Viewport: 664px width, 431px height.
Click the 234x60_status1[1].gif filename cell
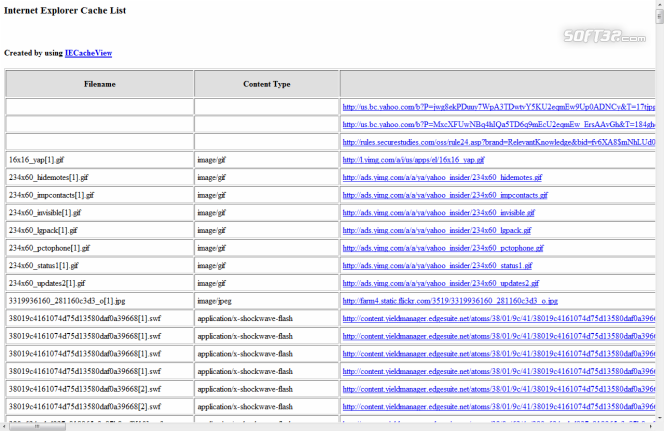[100, 265]
